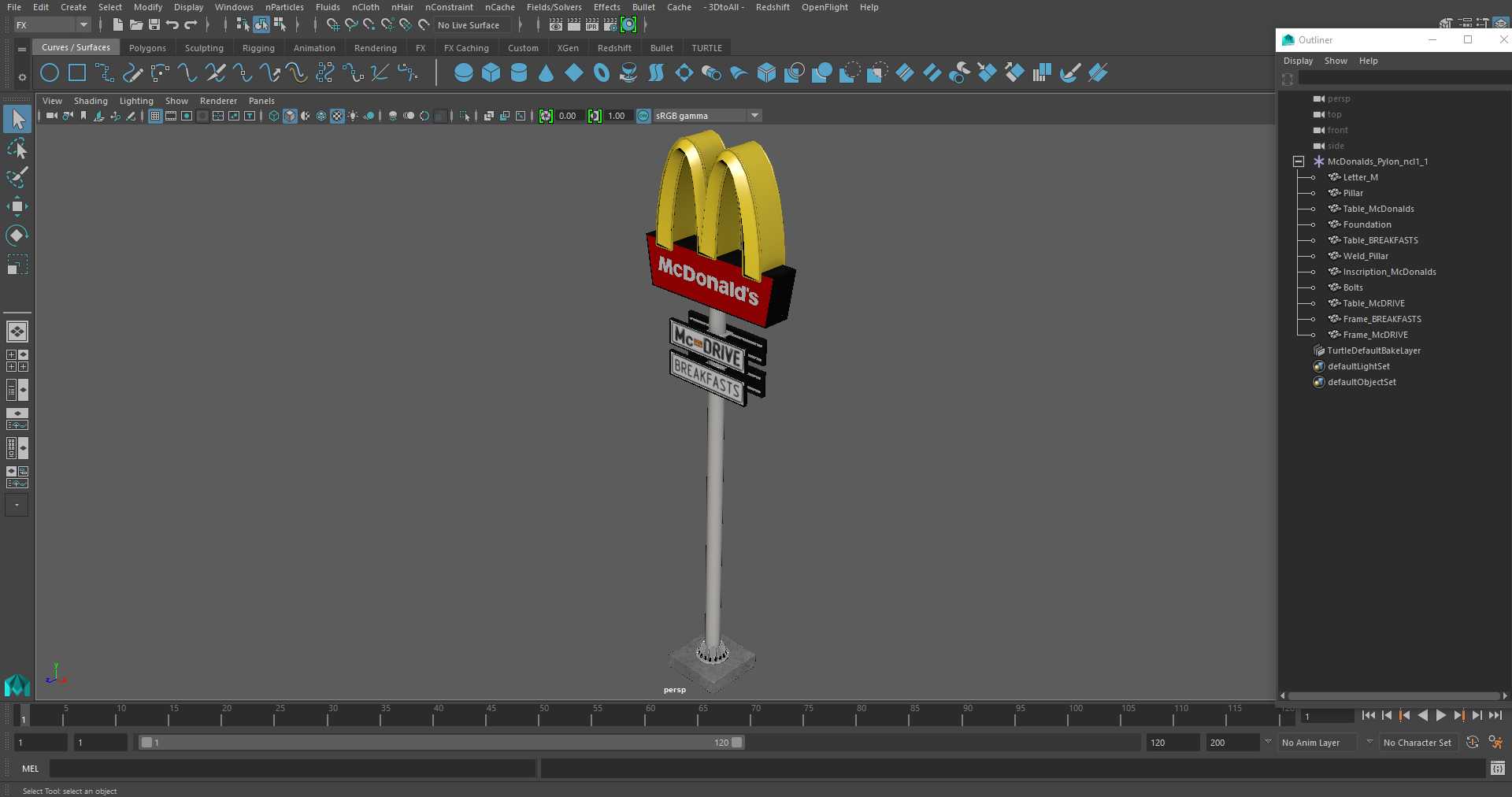Toggle the viewport grid display
The image size is (1512, 797).
pyautogui.click(x=155, y=116)
